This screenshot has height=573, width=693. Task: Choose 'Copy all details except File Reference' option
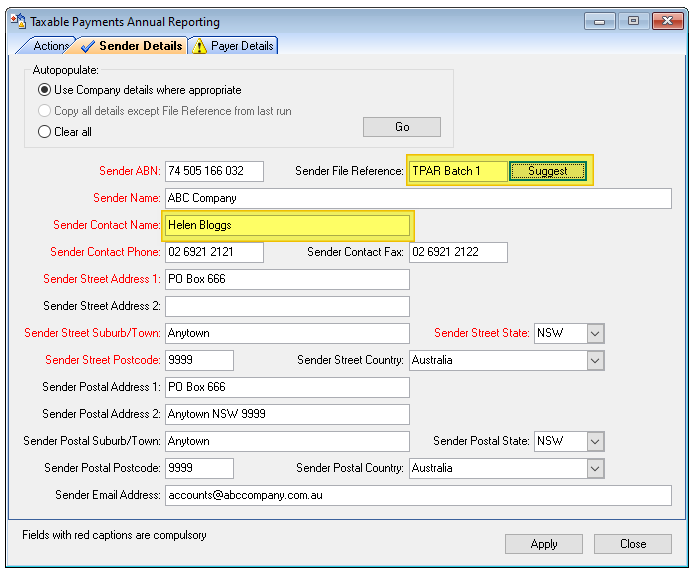pos(44,111)
